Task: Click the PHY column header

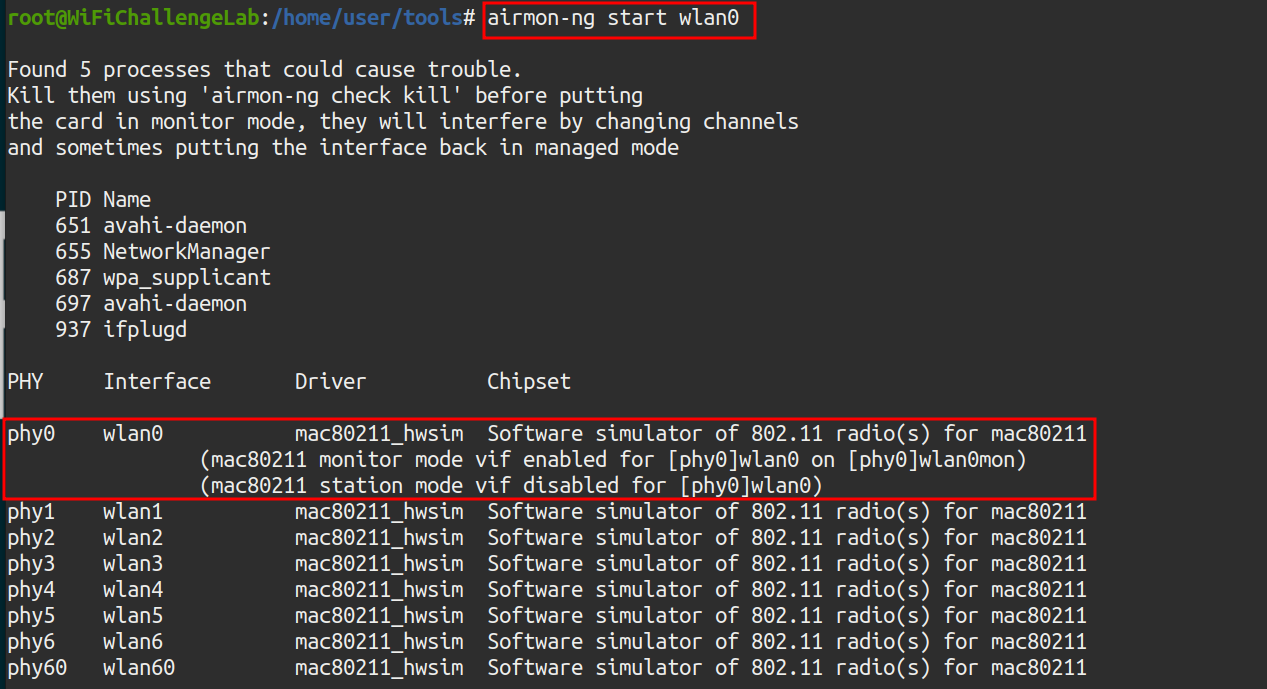Action: tap(25, 381)
